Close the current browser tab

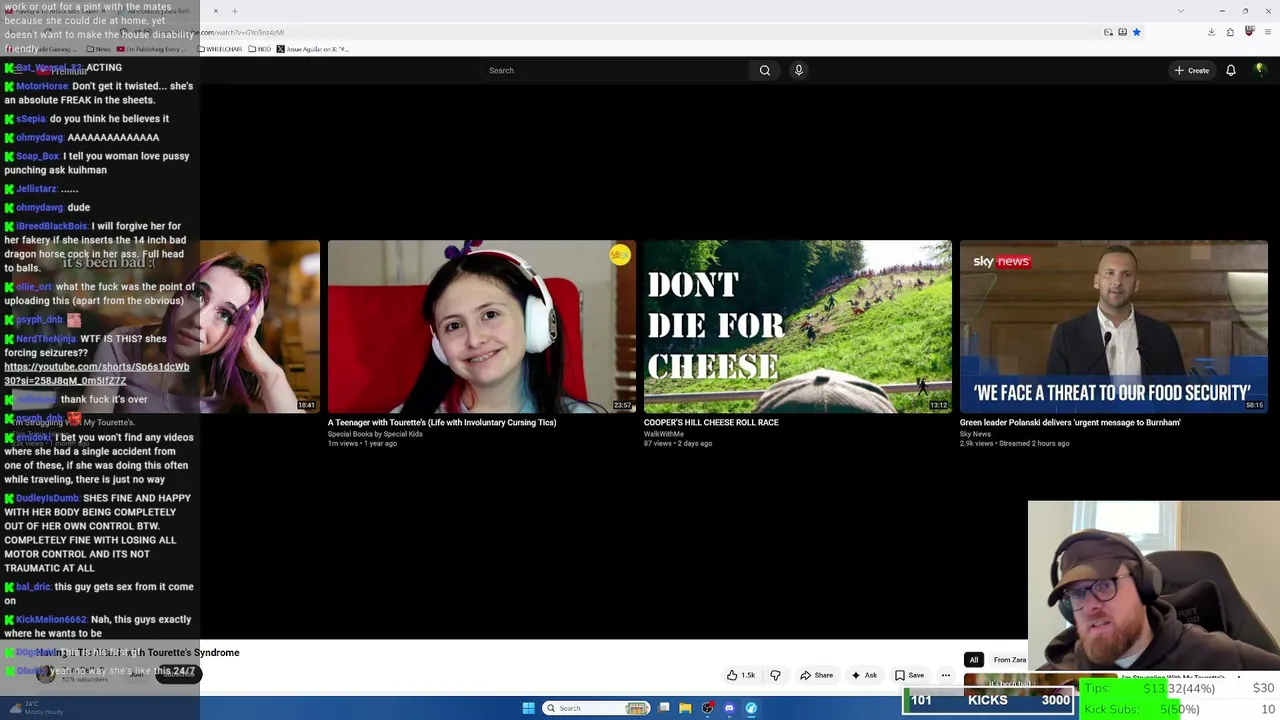pyautogui.click(x=215, y=11)
